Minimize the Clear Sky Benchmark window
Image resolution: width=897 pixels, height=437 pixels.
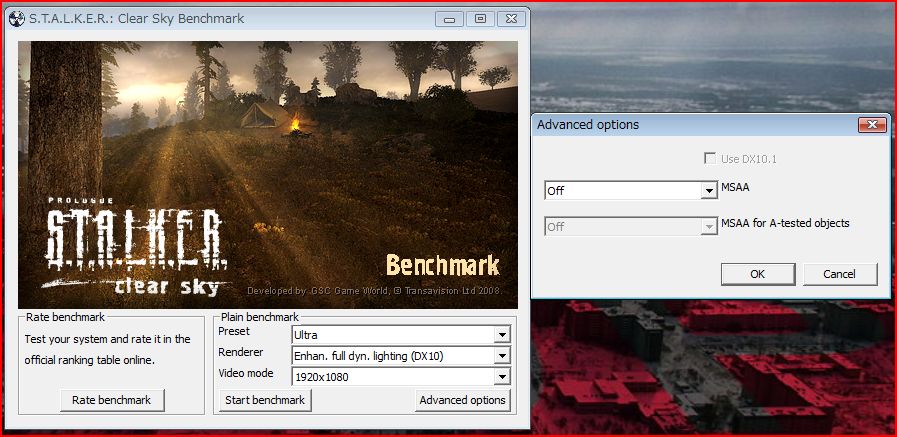click(449, 19)
